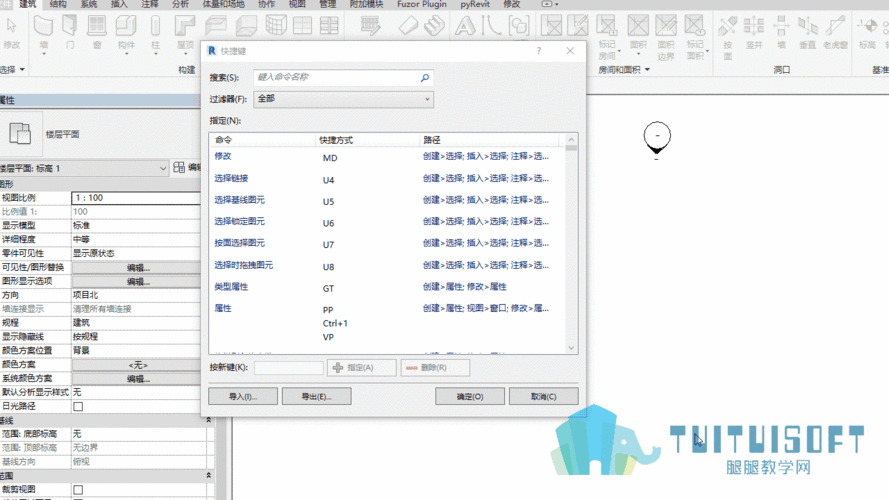This screenshot has height=500, width=889.
Task: Click the 导入(I)... button
Action: pyautogui.click(x=243, y=396)
